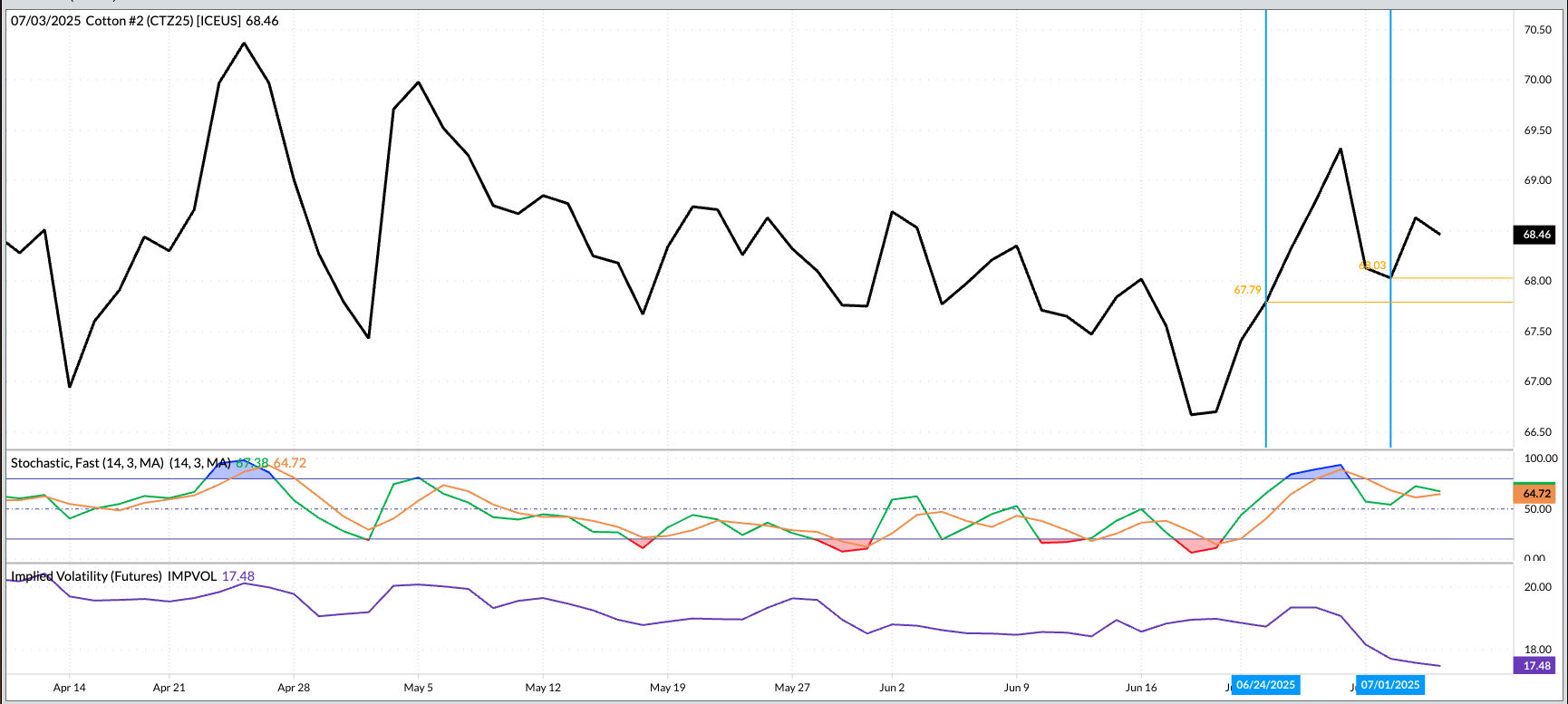Click the 69.00 price axis label

pos(1537,180)
